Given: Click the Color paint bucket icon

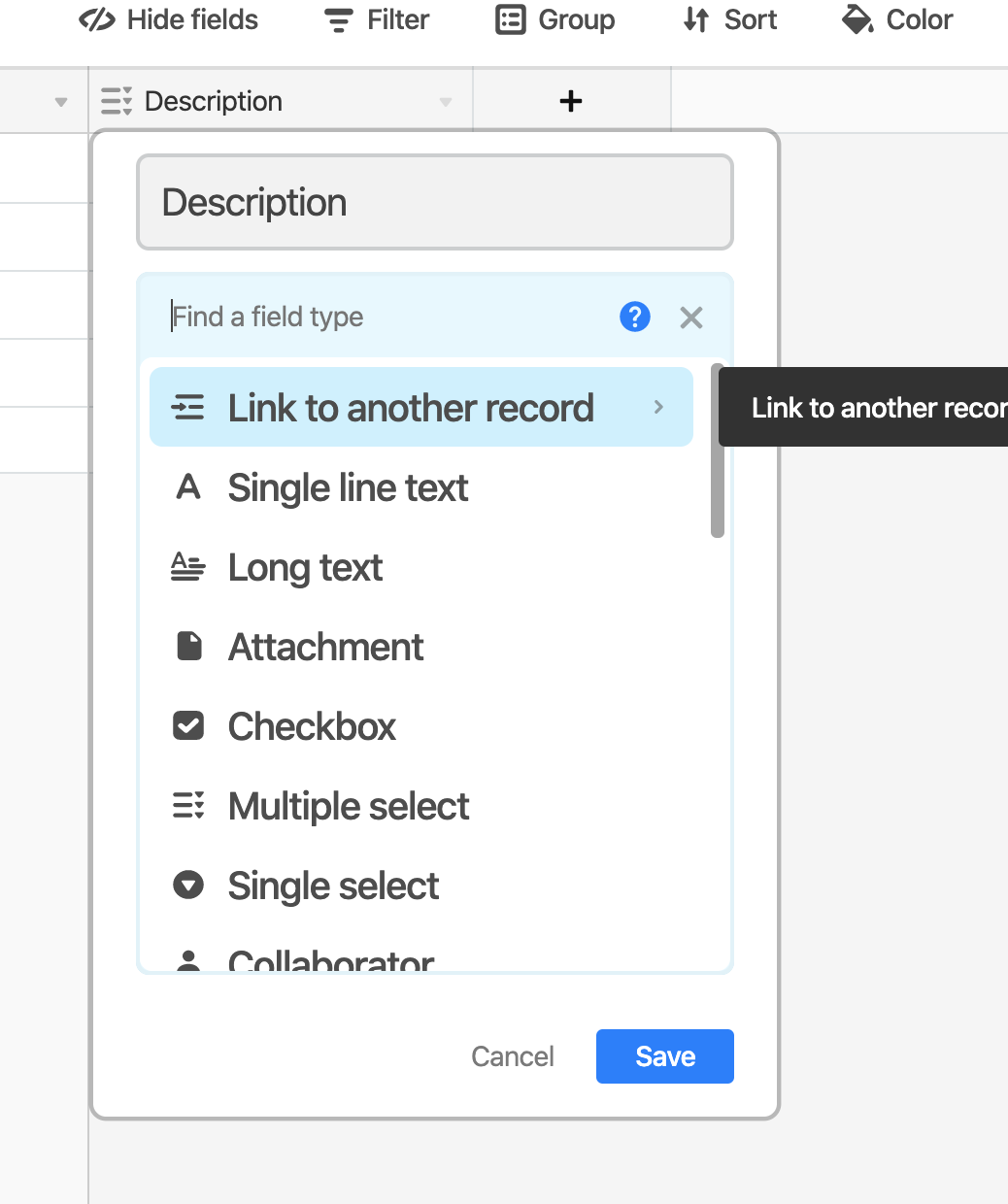Looking at the screenshot, I should 857,20.
